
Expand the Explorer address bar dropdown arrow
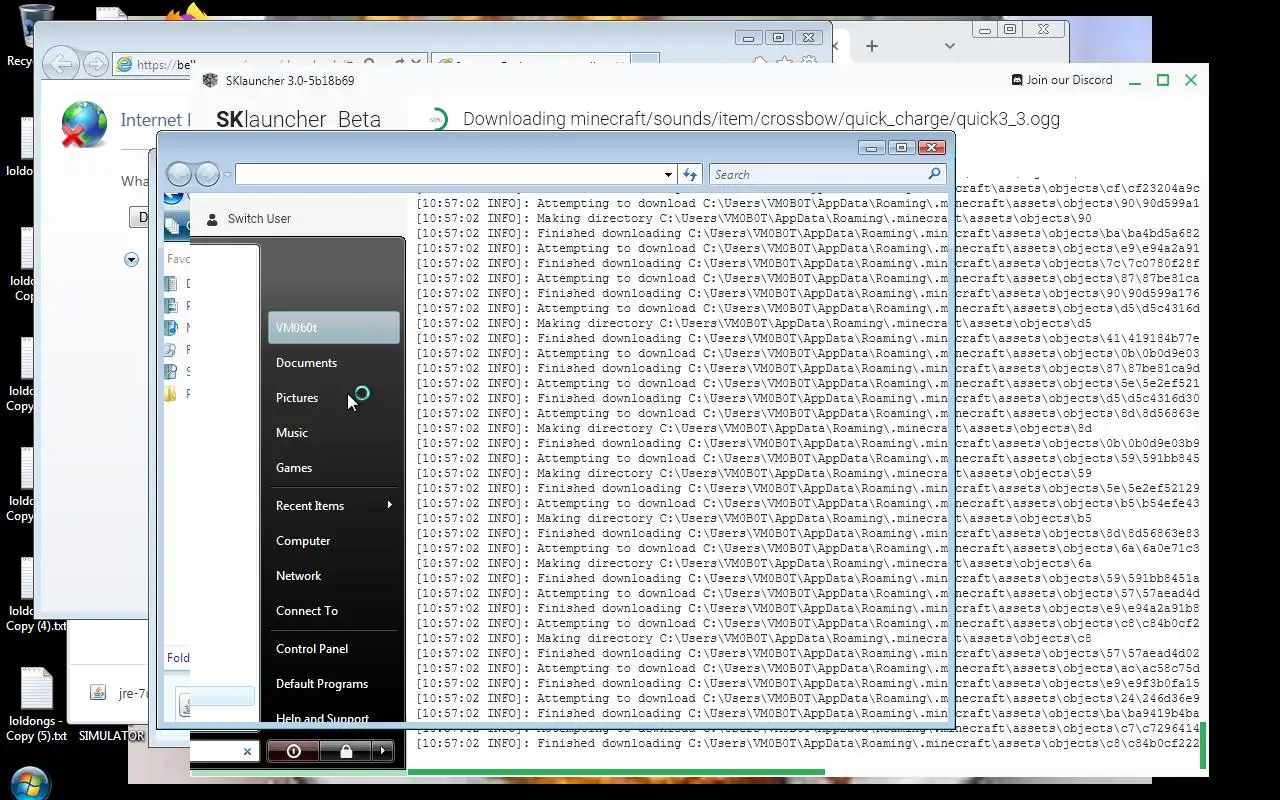point(668,174)
